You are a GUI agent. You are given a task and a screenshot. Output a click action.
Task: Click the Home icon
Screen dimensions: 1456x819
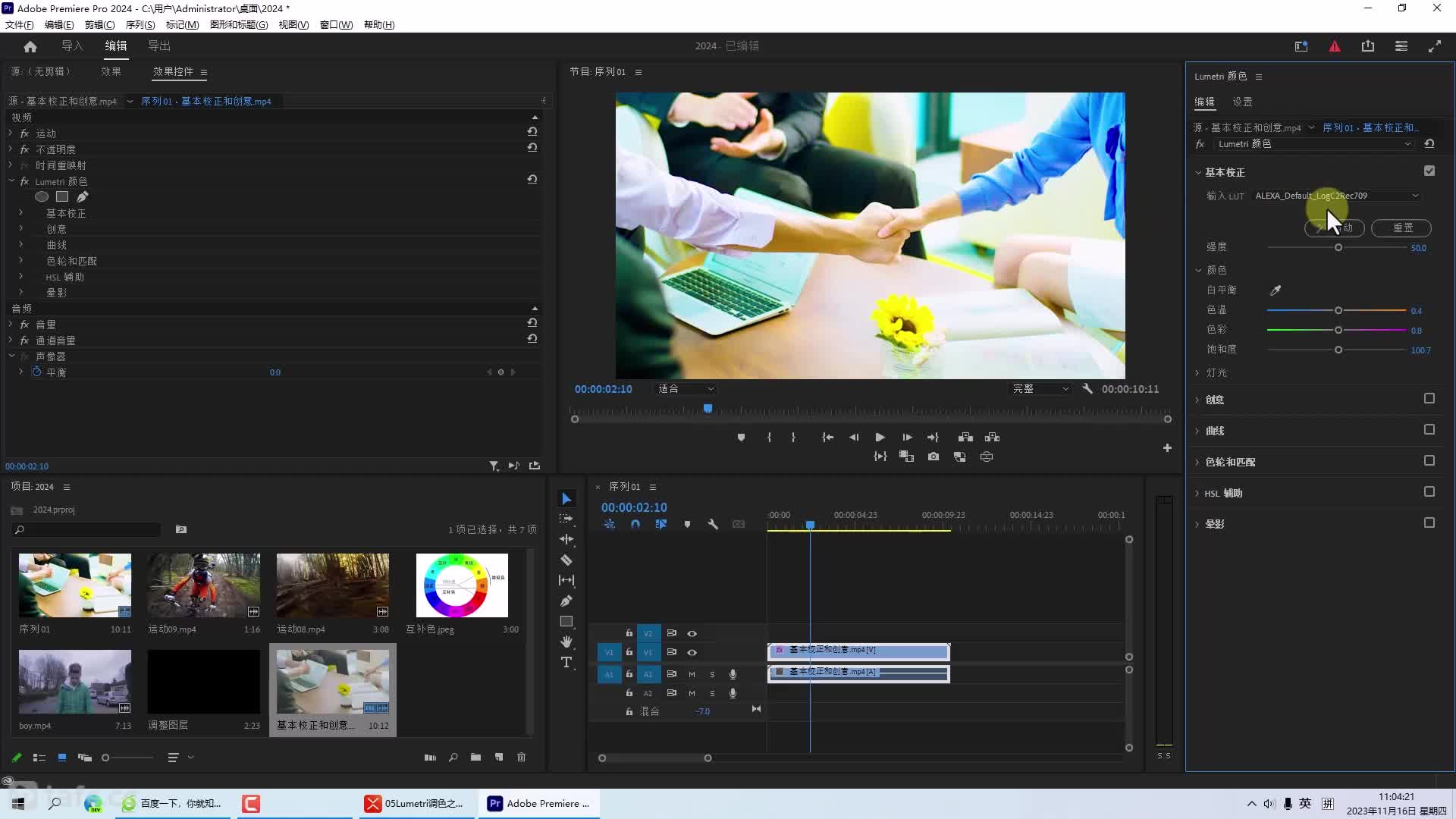tap(30, 46)
